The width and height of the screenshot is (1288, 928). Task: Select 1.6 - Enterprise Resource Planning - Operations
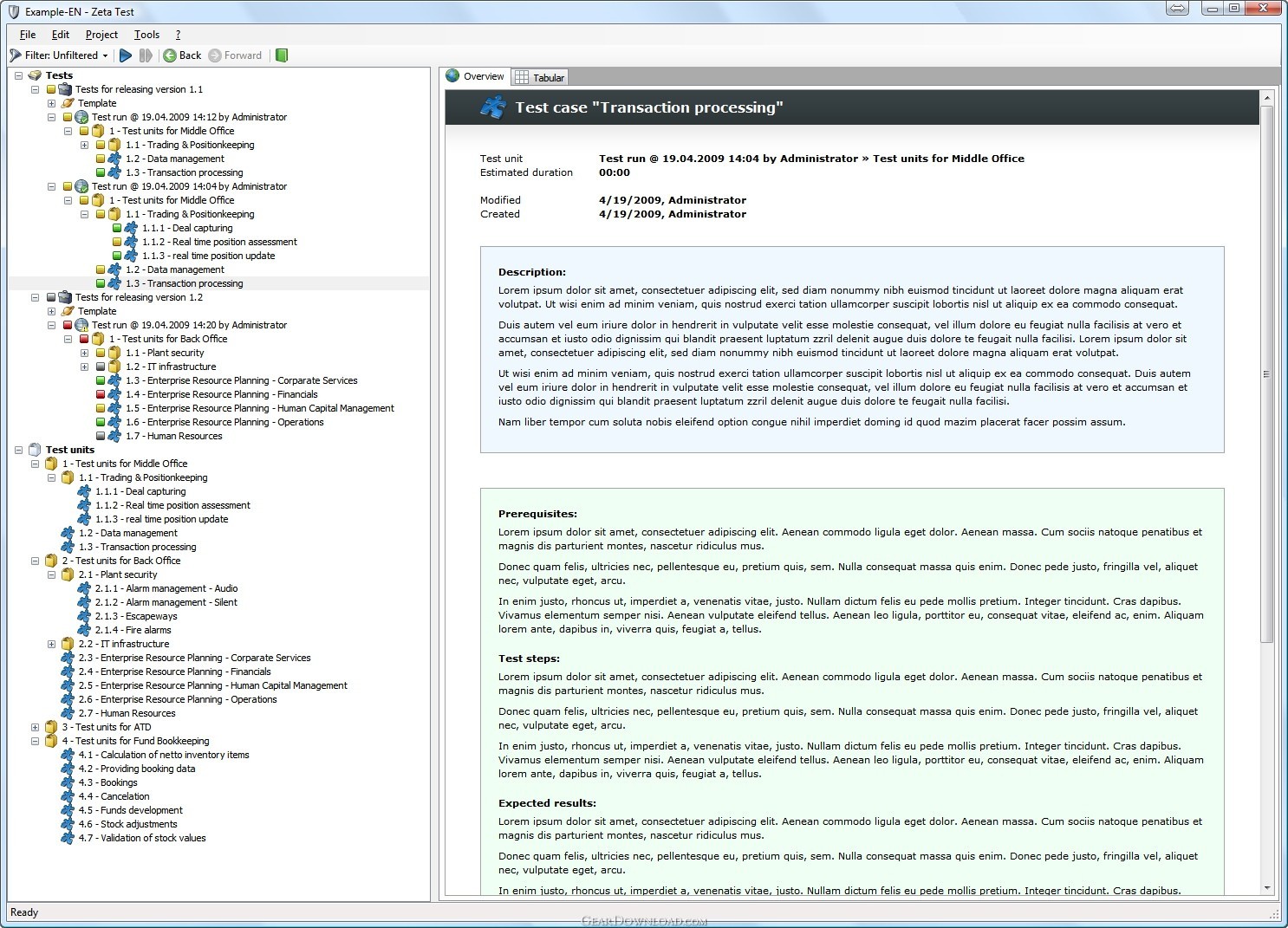224,422
